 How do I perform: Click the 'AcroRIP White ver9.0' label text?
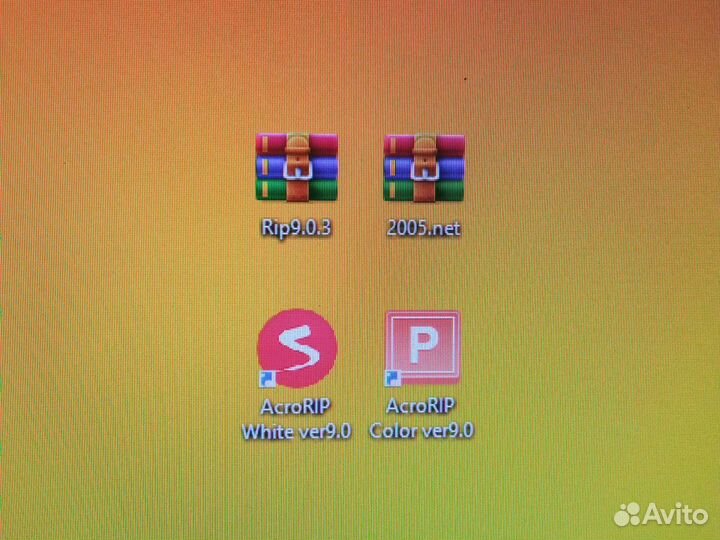pyautogui.click(x=297, y=419)
